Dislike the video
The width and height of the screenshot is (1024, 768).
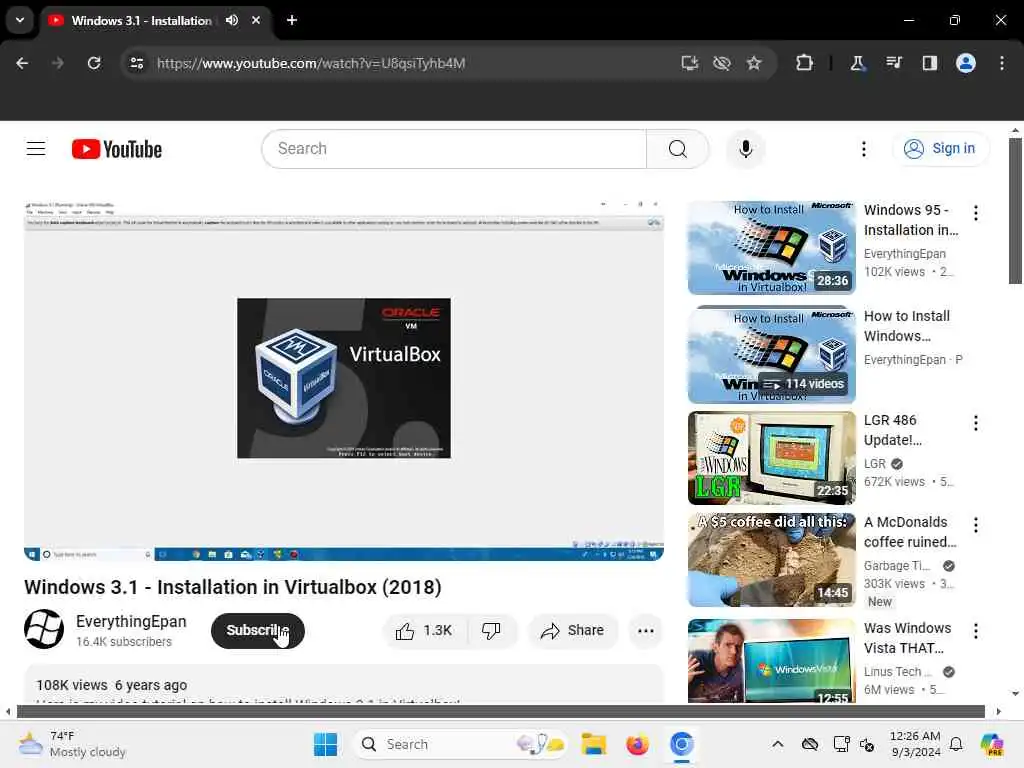coord(491,631)
